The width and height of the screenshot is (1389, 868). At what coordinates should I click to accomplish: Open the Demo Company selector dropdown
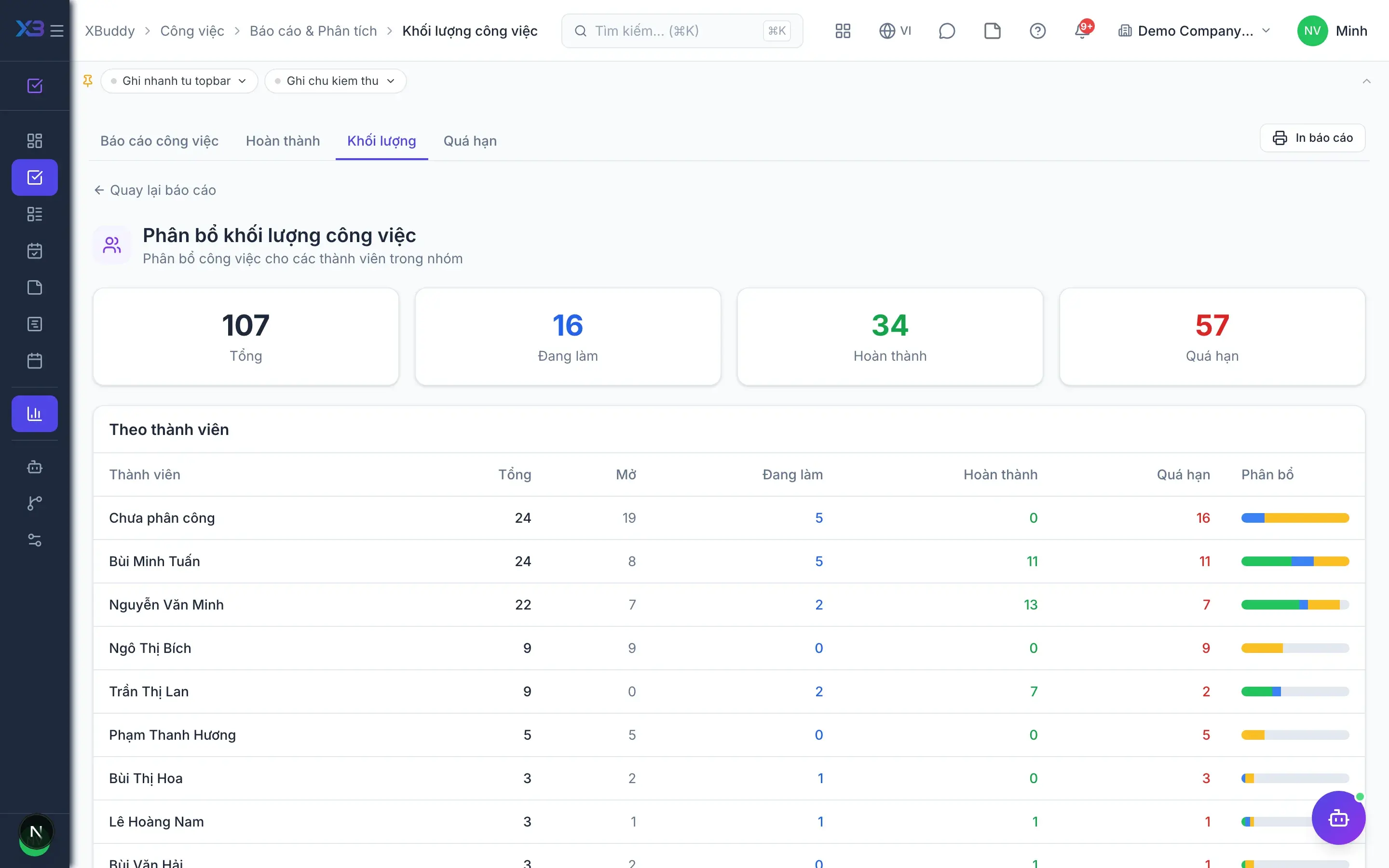pos(1195,30)
